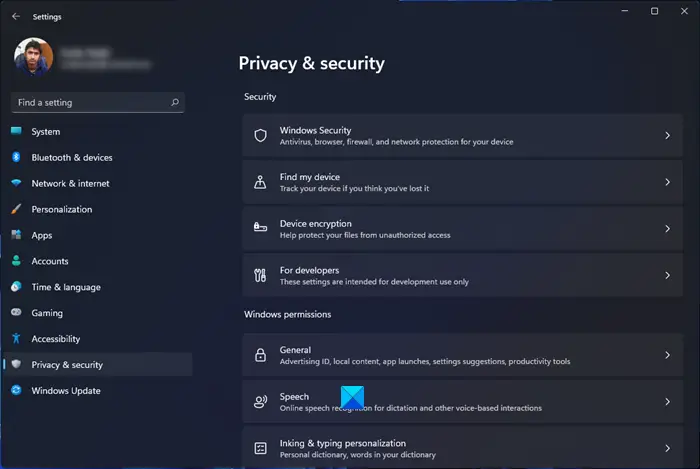Screen dimensions: 700x469
Task: Click the Personalization paintbrush icon
Action: 16,209
